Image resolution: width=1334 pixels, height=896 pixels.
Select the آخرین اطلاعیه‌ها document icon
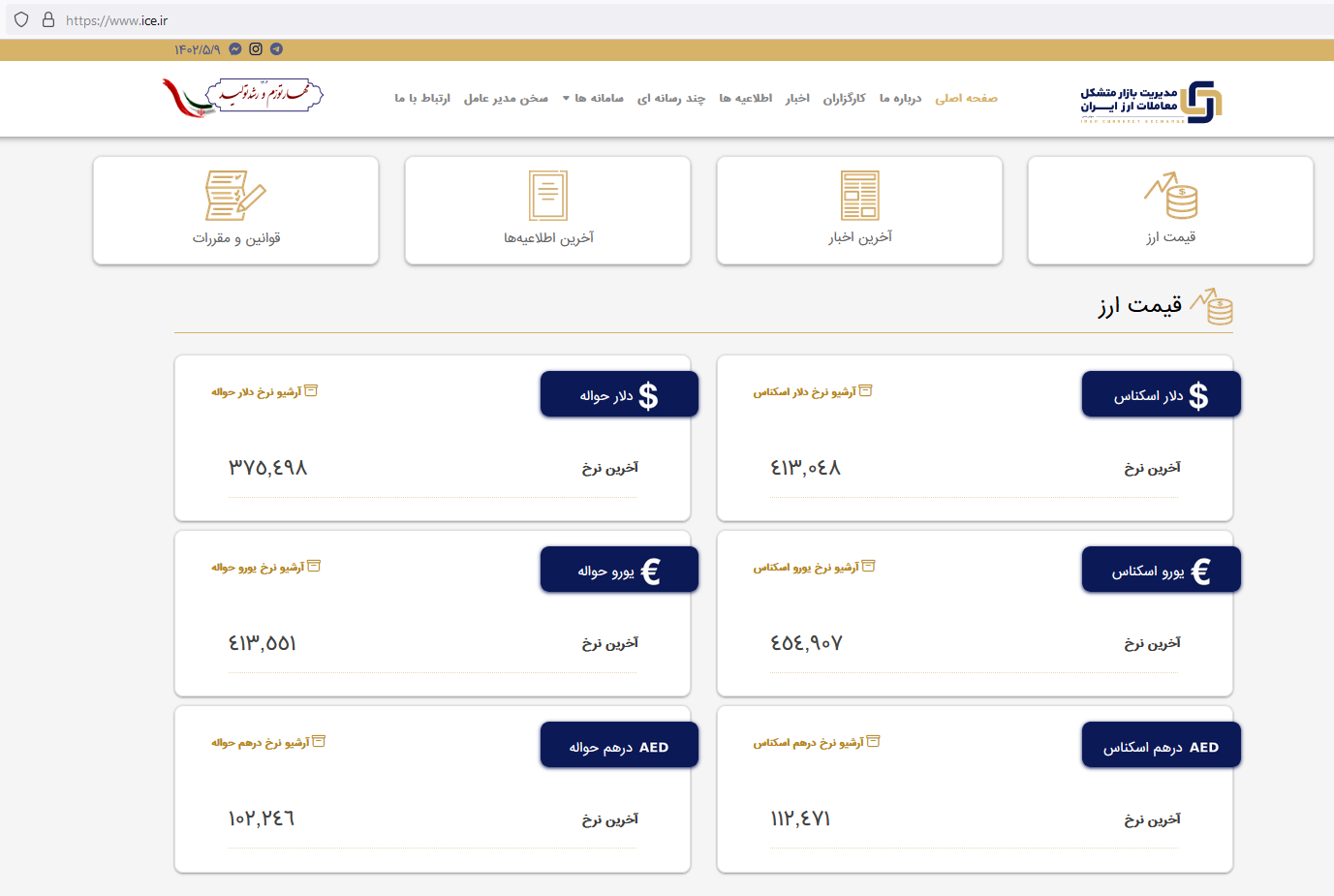pos(547,194)
